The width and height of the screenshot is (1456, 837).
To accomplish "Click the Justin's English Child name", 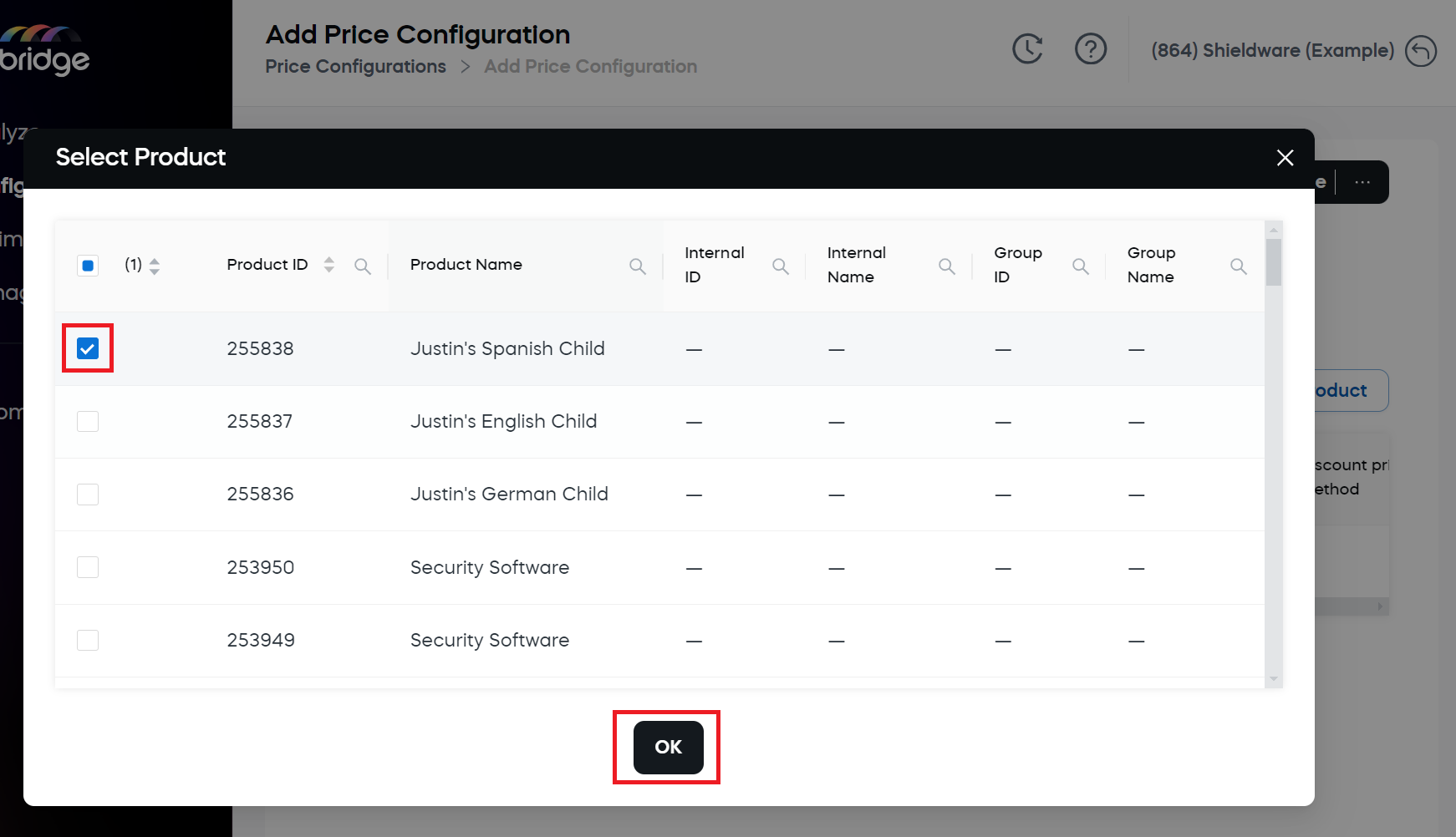I will point(503,422).
